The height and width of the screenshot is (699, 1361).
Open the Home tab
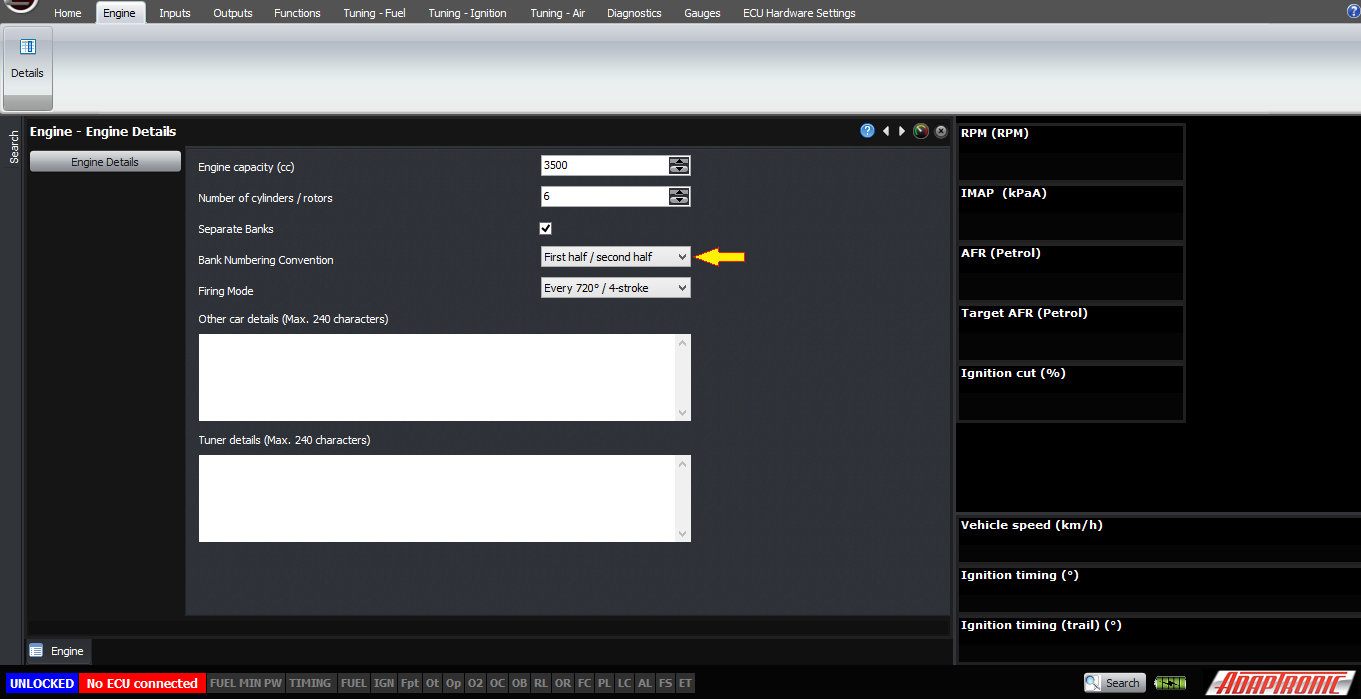pyautogui.click(x=68, y=13)
